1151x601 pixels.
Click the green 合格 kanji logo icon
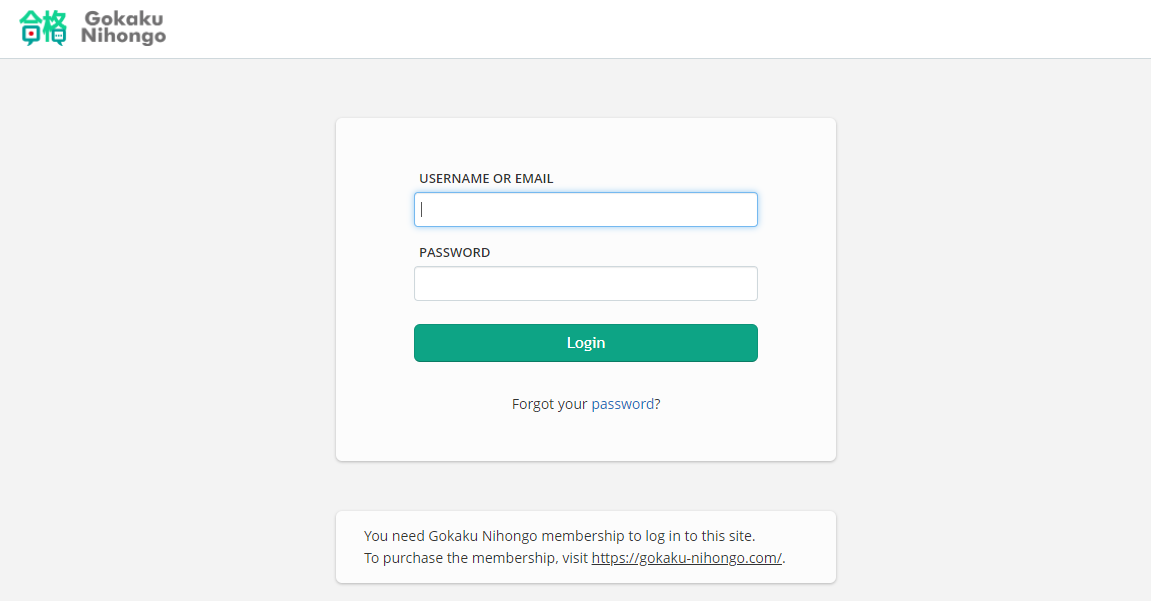coord(43,28)
